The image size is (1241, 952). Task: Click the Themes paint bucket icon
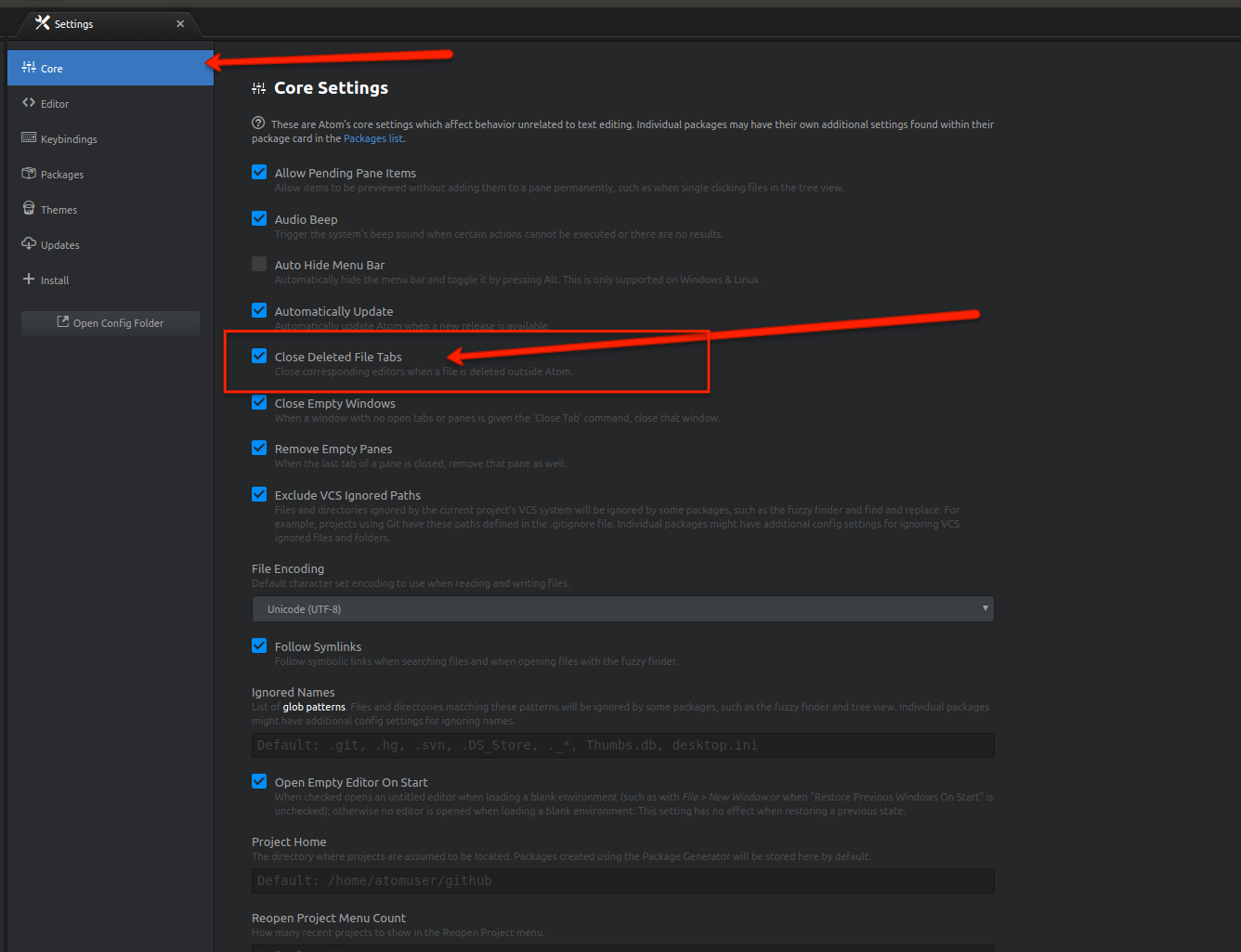click(29, 208)
